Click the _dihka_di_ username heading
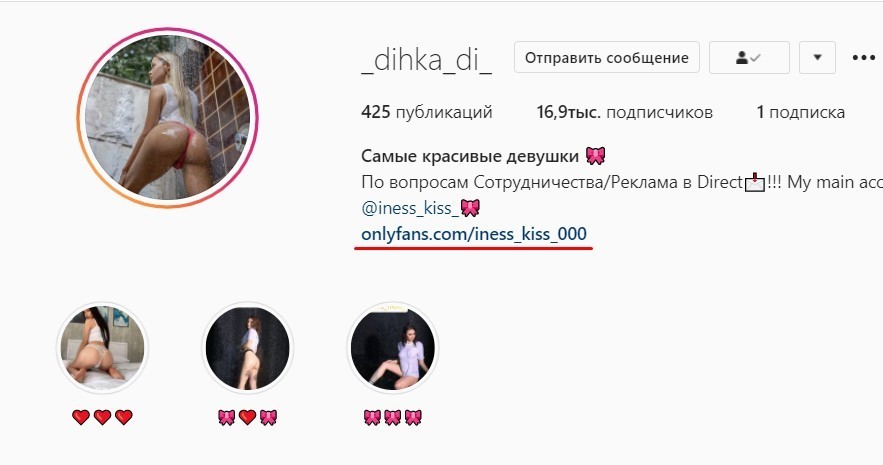Viewport: 883px width, 465px height. point(426,59)
